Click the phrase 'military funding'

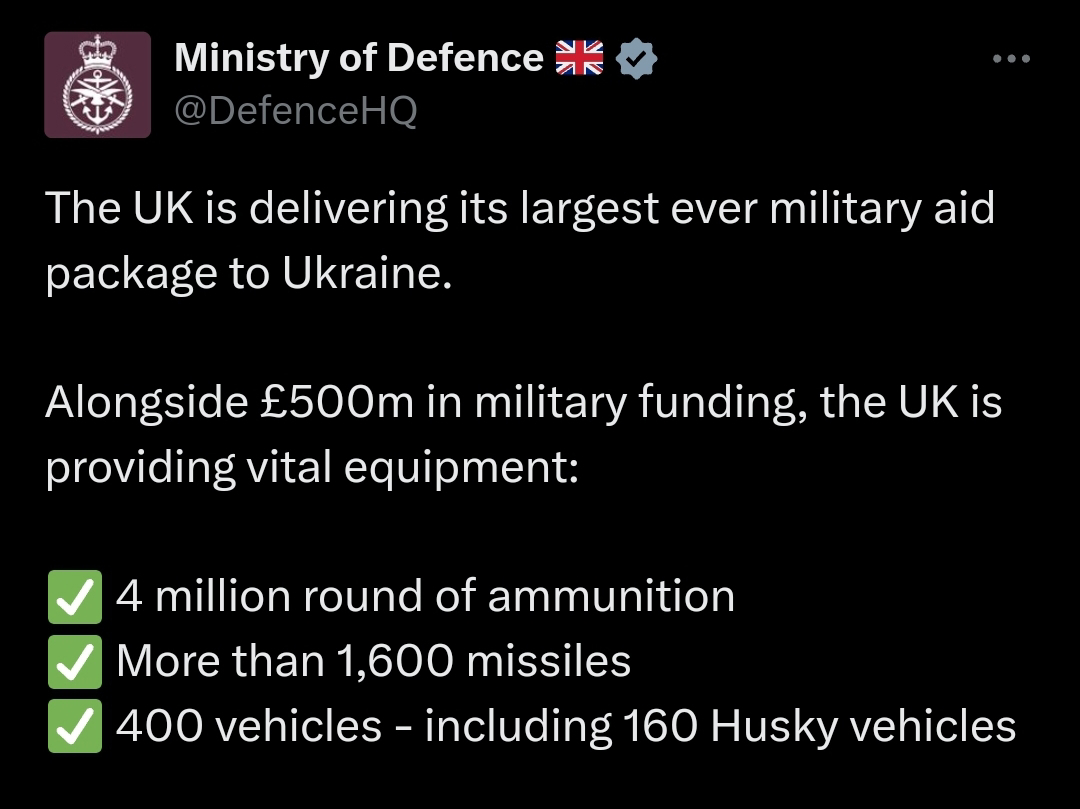640,403
